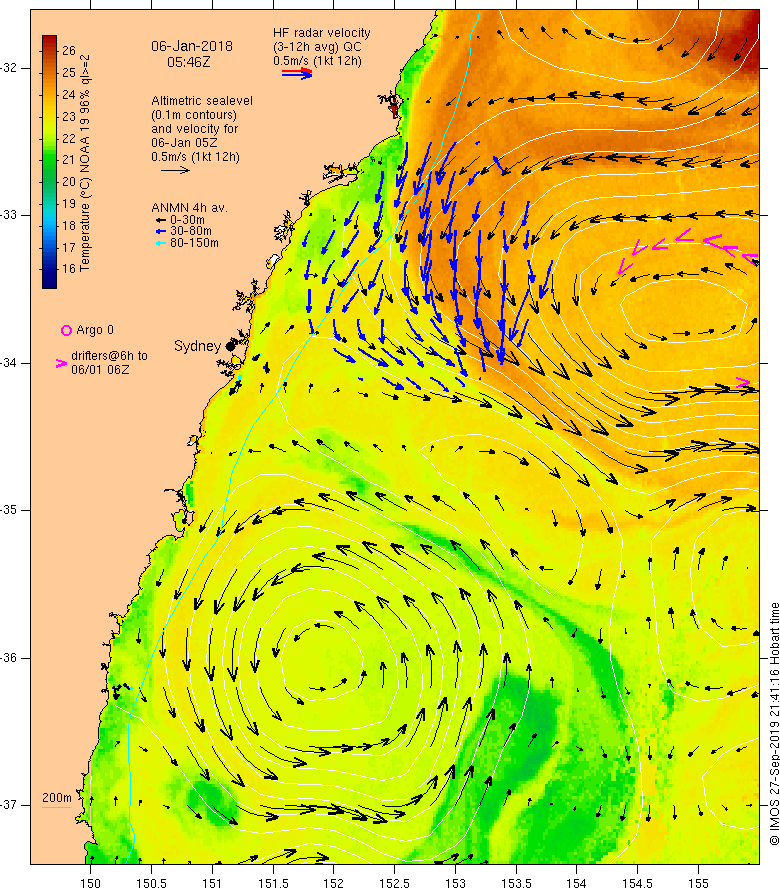The height and width of the screenshot is (890, 780).
Task: Click the black Sydney location dot
Action: 230,346
